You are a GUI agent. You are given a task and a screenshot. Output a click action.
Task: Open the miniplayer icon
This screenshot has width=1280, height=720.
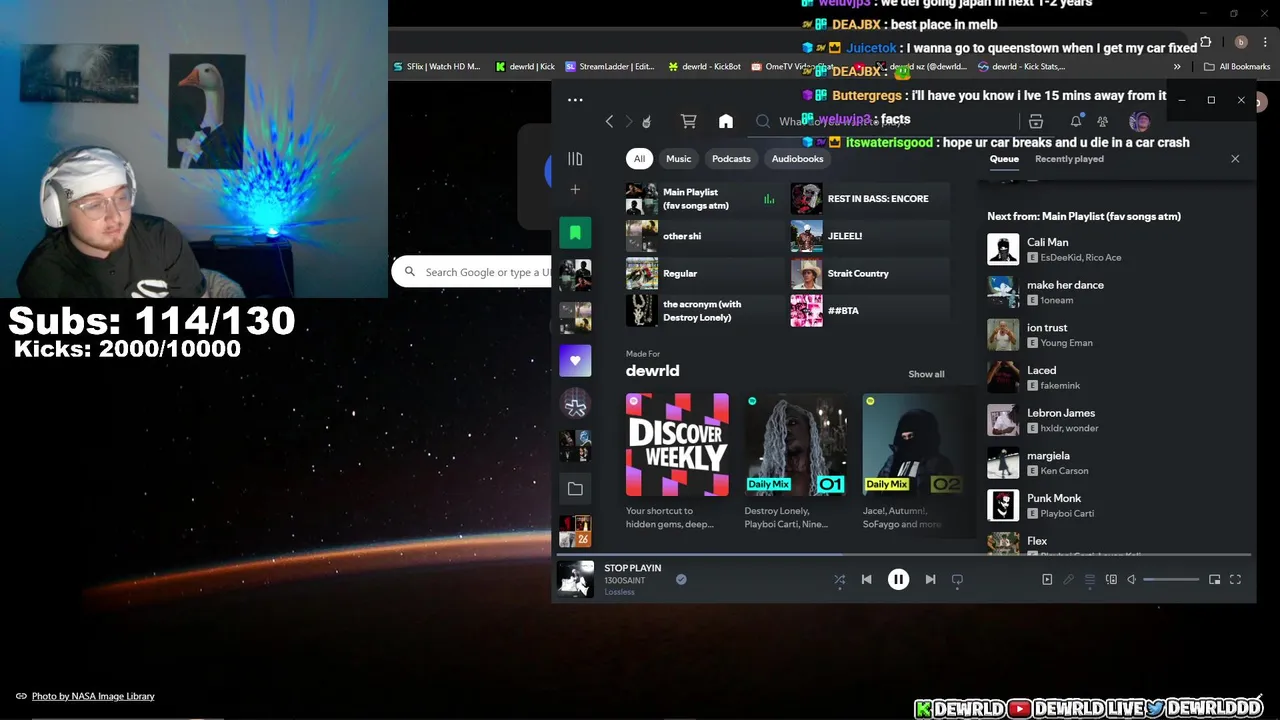point(1215,579)
